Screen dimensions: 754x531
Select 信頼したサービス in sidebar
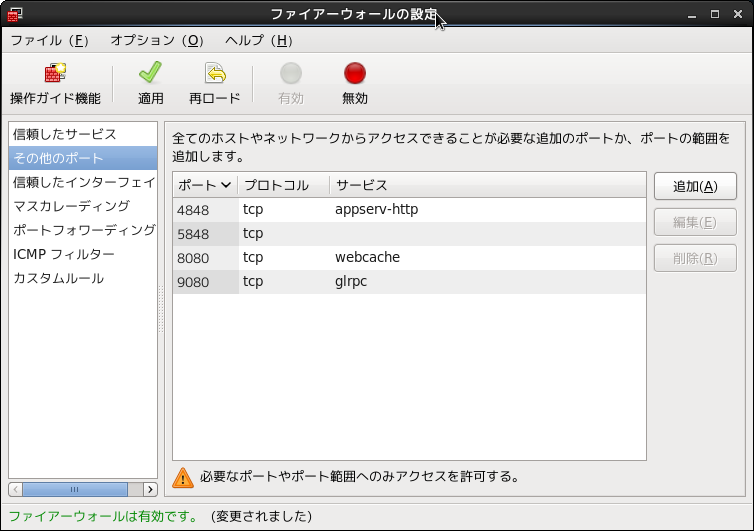(x=65, y=134)
